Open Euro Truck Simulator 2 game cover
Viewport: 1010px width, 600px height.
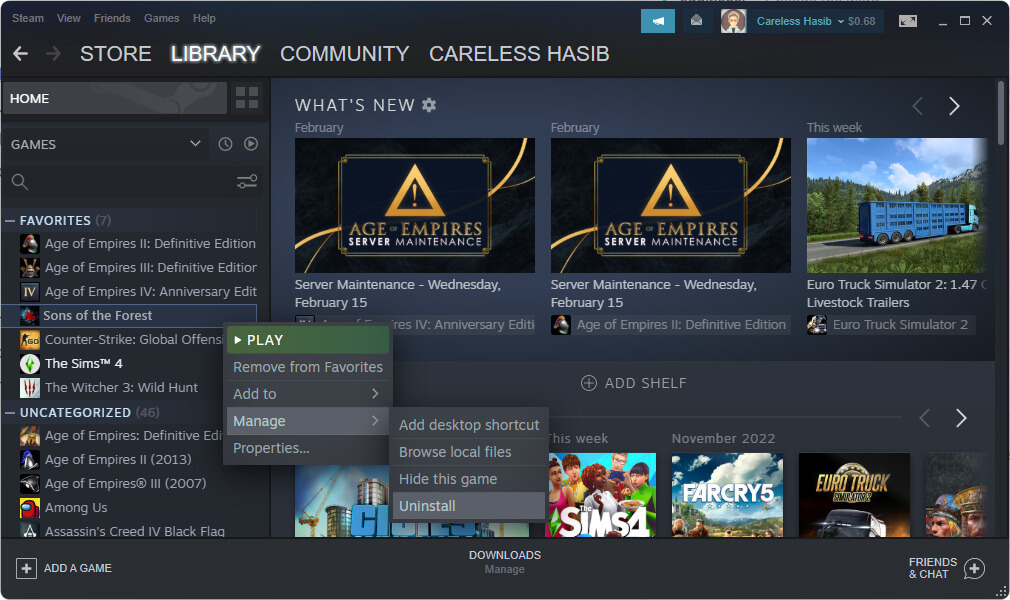tap(854, 494)
